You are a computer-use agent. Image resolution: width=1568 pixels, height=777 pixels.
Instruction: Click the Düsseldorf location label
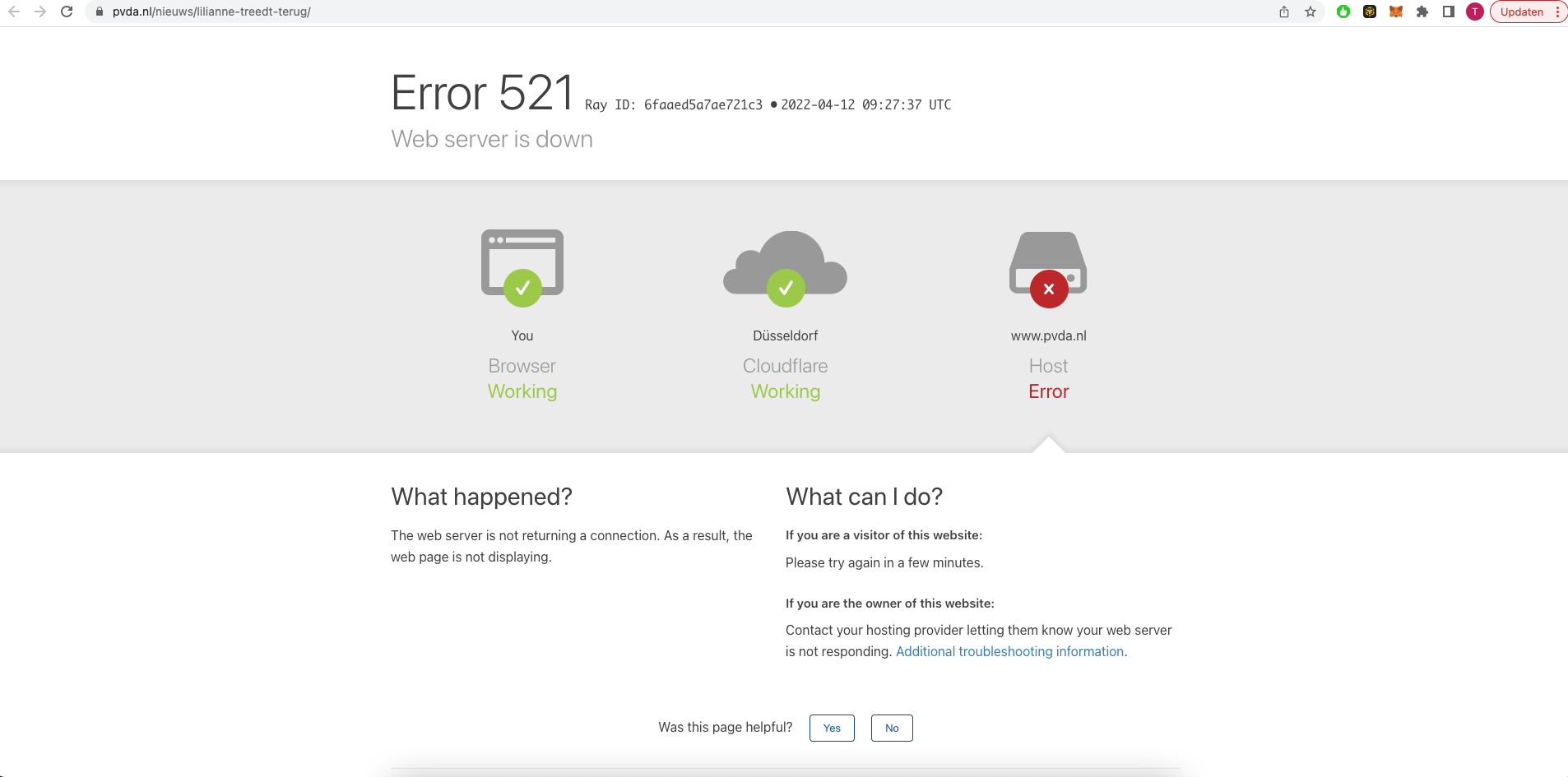[786, 335]
